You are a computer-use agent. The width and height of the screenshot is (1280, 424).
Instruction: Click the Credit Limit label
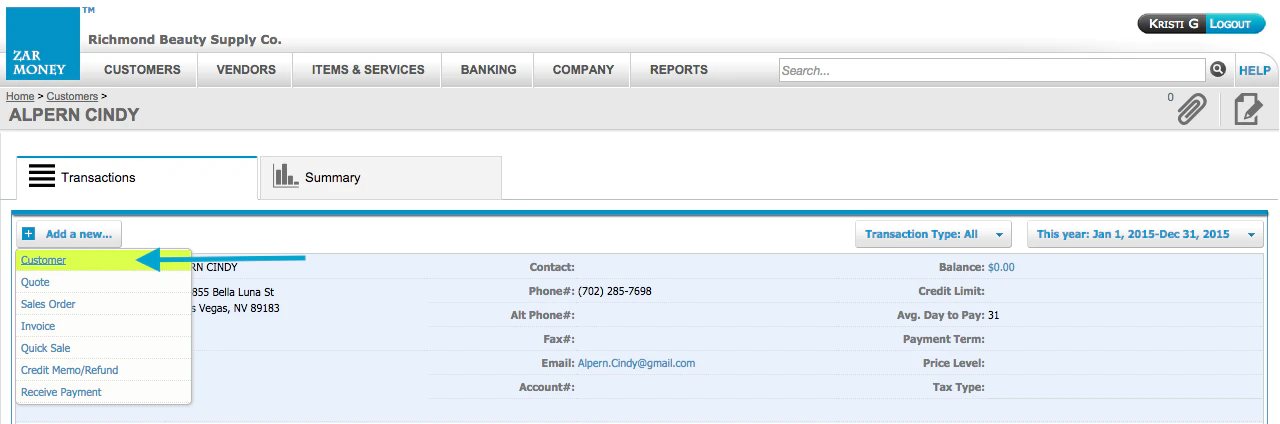coord(951,291)
